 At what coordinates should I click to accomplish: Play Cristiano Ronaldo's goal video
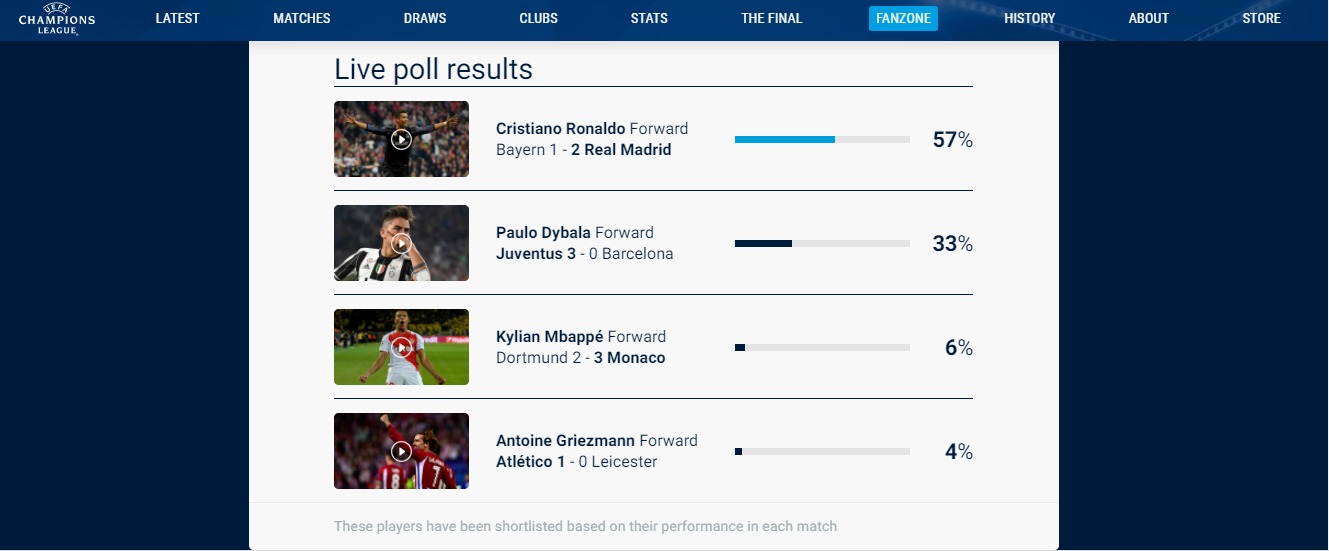point(401,139)
